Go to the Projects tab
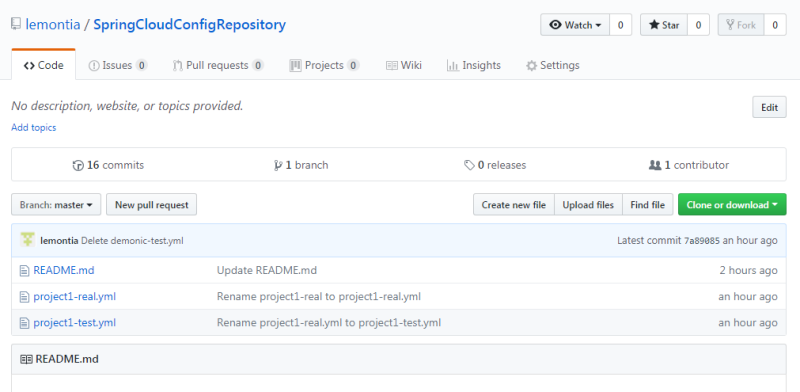800x392 pixels. (324, 65)
